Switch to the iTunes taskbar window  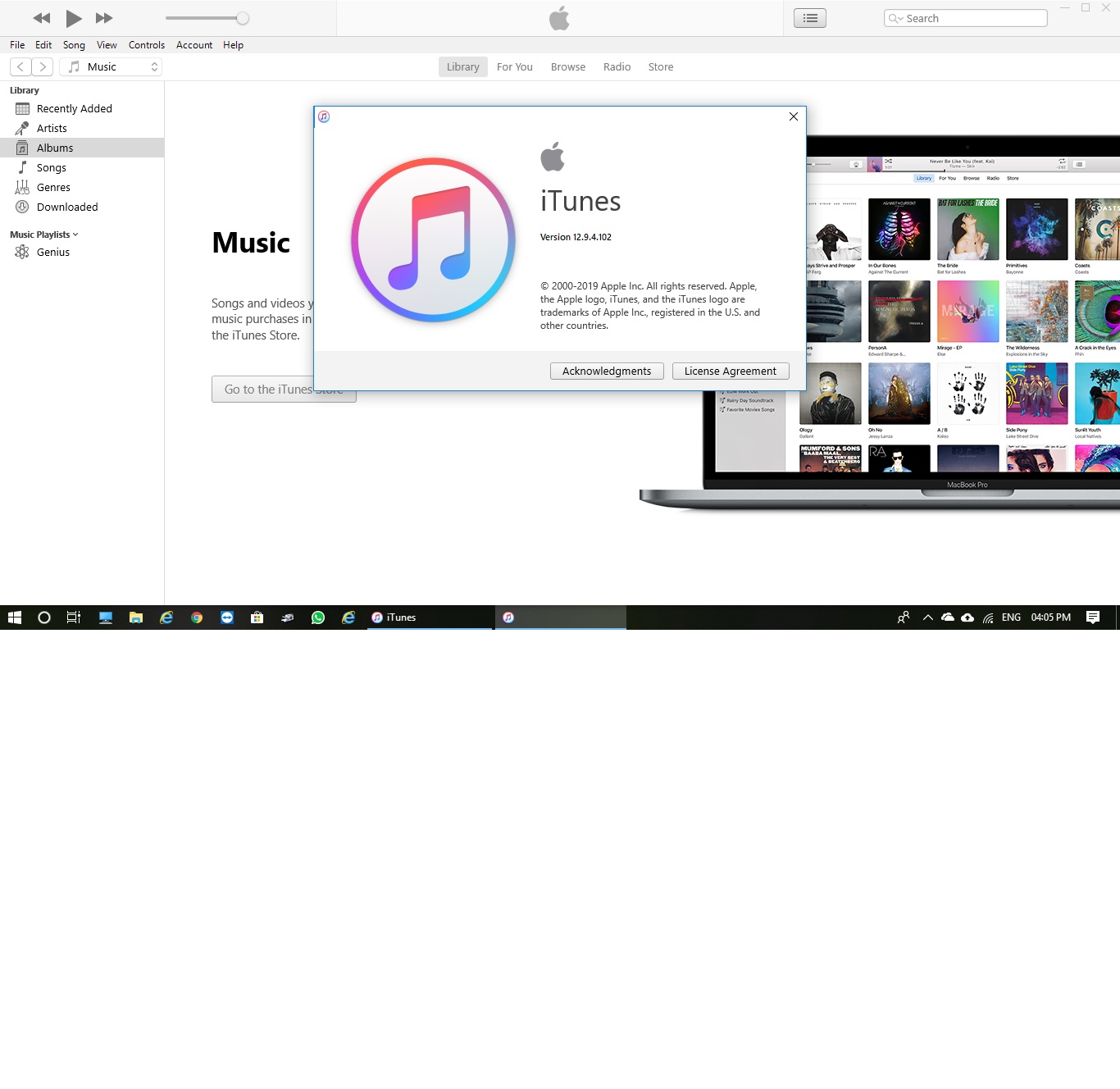pyautogui.click(x=429, y=617)
